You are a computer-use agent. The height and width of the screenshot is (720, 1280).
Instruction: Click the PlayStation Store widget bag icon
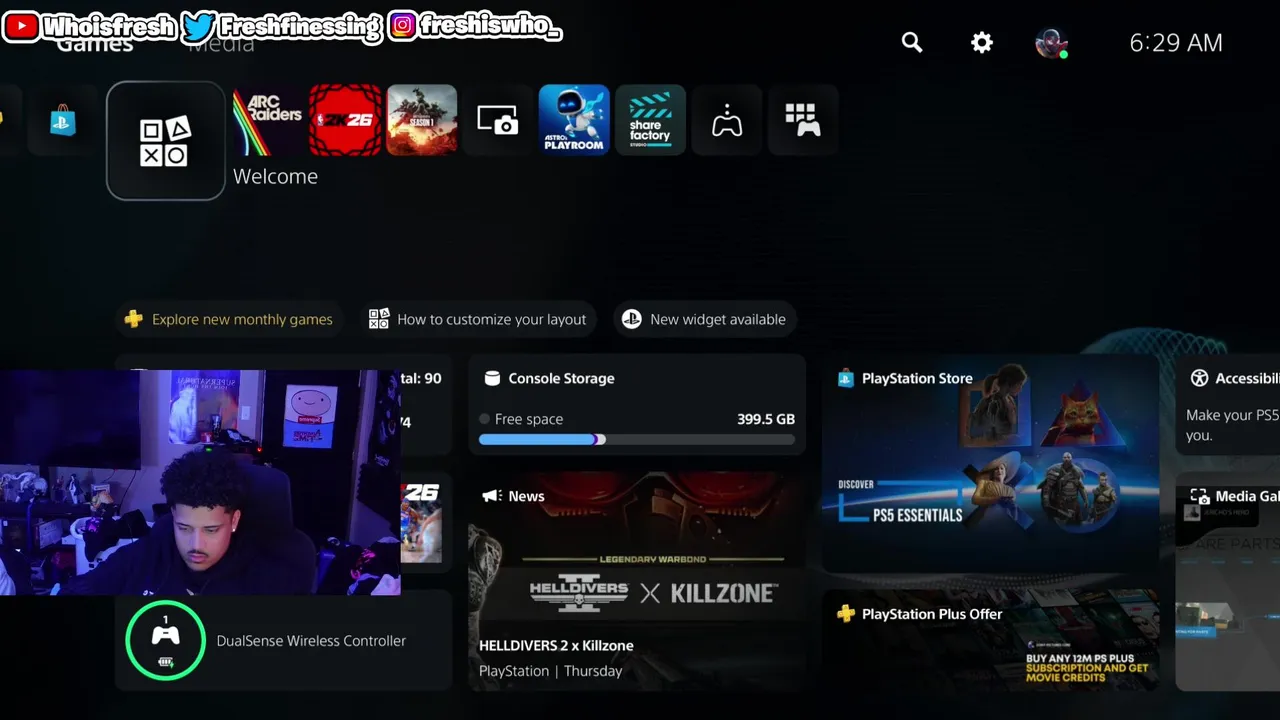click(846, 378)
